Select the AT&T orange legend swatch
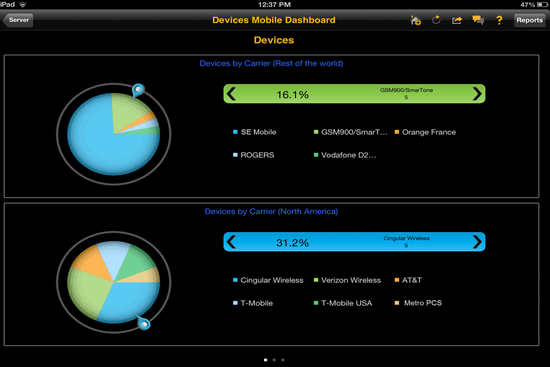This screenshot has height=367, width=550. [x=397, y=280]
